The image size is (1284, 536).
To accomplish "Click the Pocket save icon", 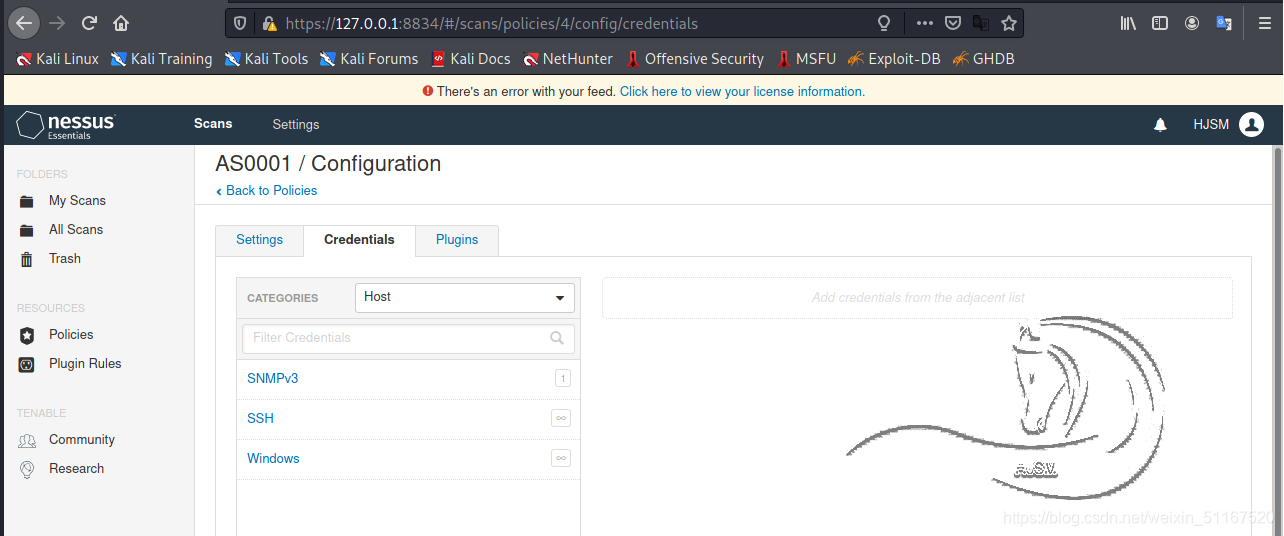I will [x=953, y=22].
